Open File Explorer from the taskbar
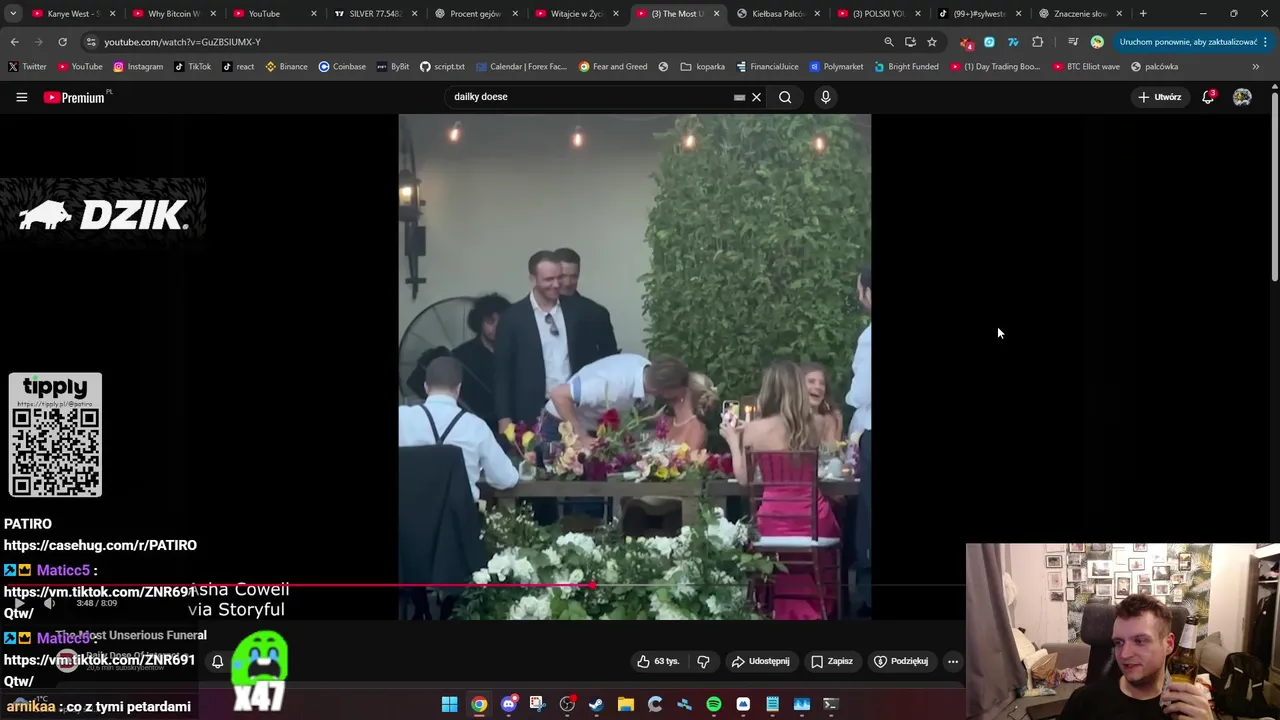This screenshot has width=1280, height=720. (x=626, y=704)
